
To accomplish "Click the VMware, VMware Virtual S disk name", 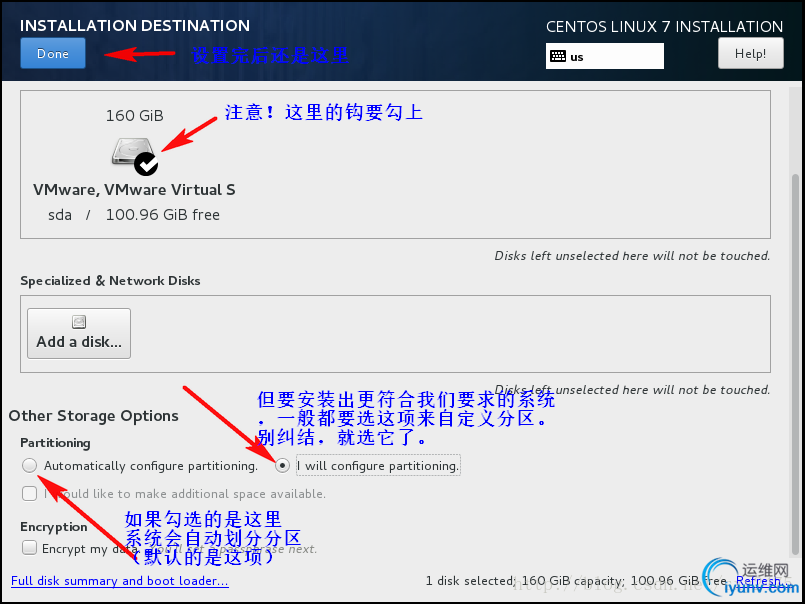I will point(135,190).
